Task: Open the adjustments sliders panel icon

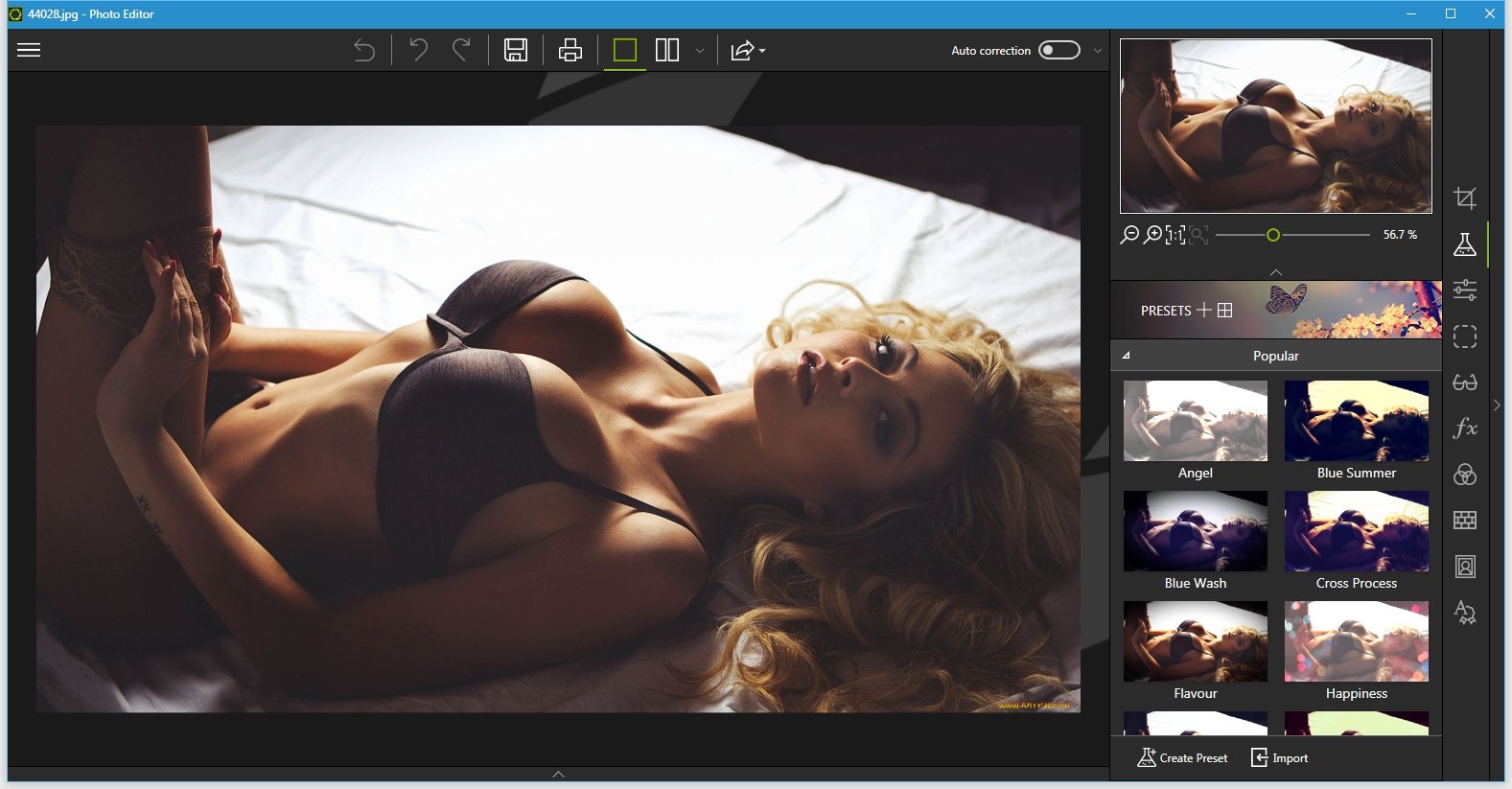Action: pos(1465,290)
